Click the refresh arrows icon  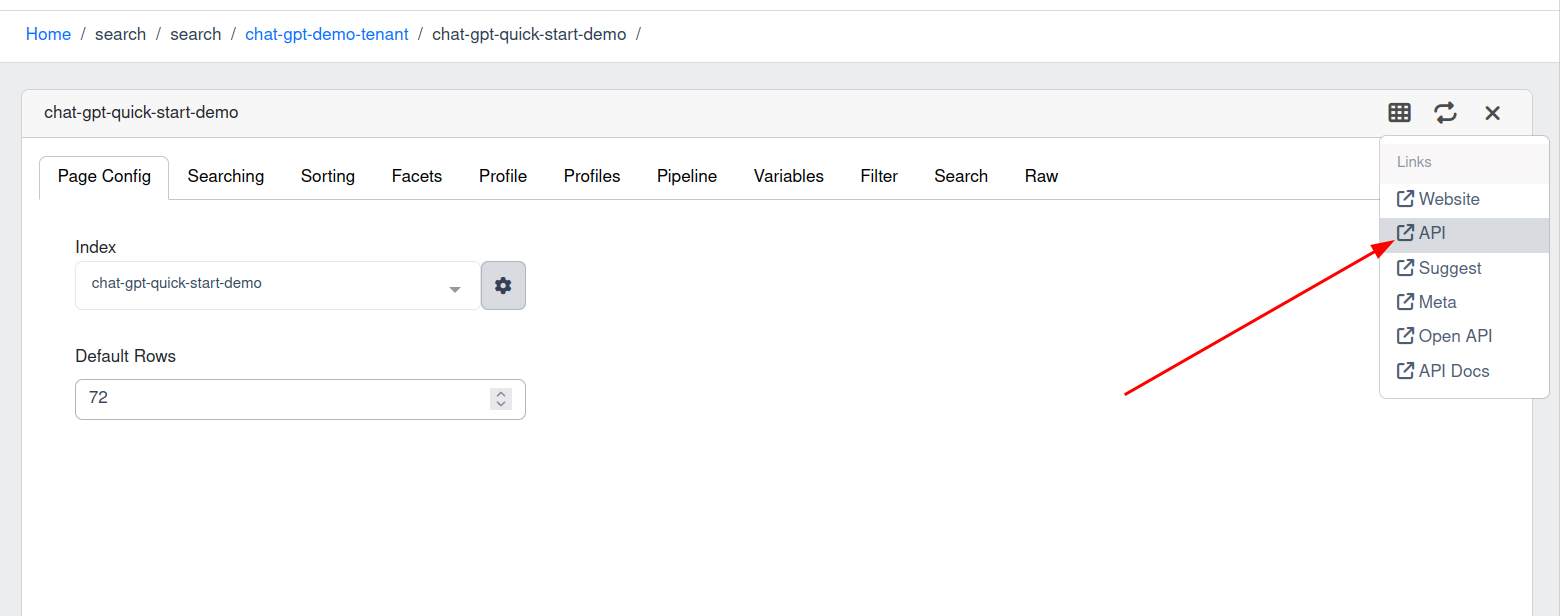pyautogui.click(x=1446, y=113)
